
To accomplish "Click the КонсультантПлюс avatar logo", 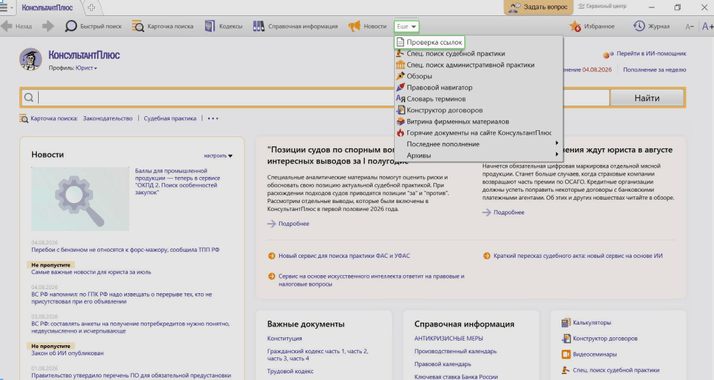I will (31, 59).
